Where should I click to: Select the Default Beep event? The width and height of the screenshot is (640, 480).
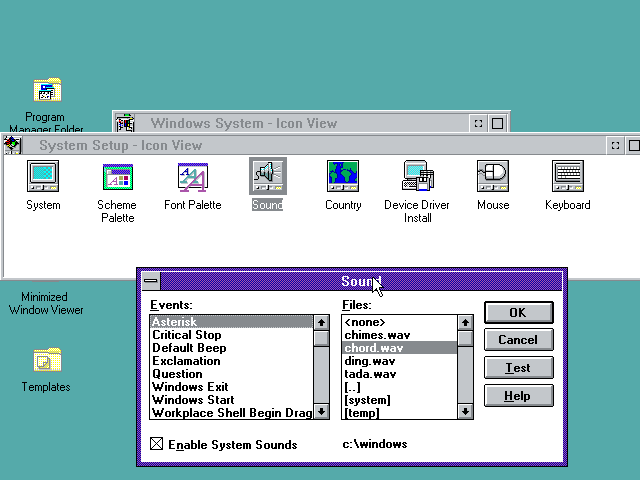[x=231, y=348]
